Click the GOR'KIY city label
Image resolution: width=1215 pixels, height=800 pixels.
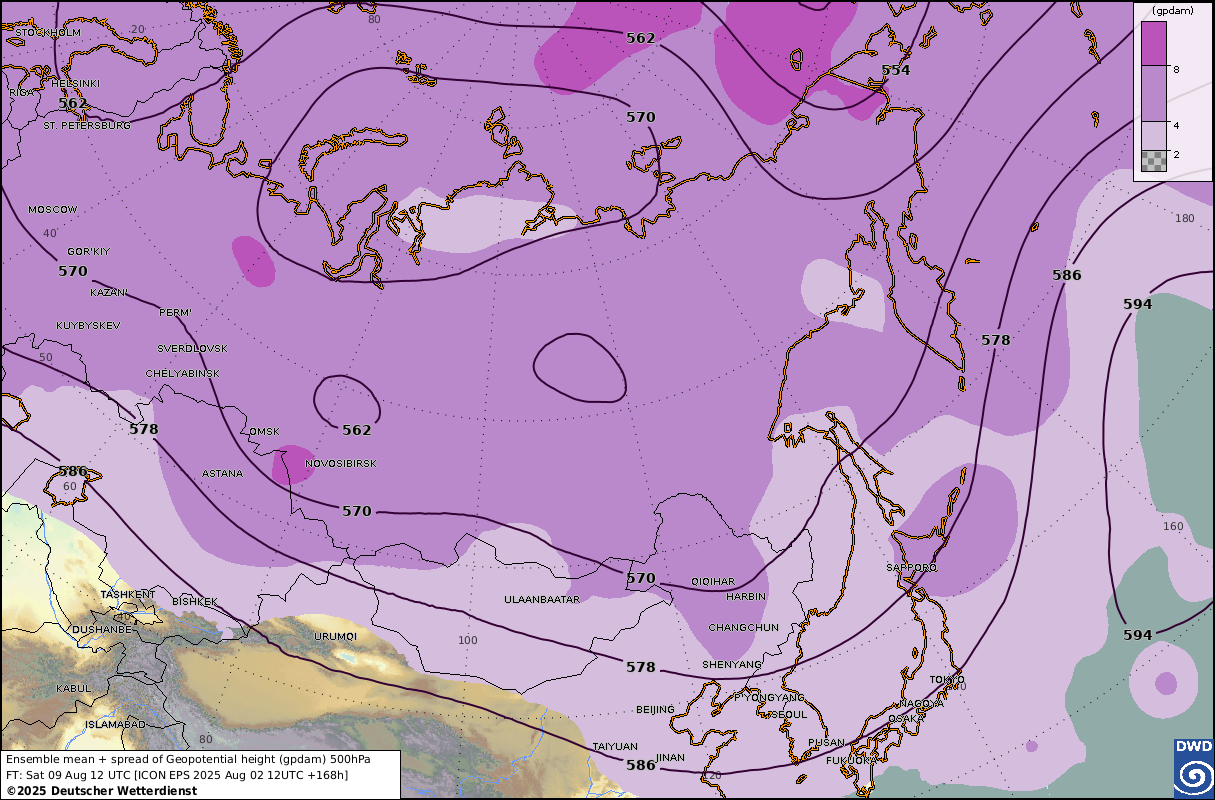click(x=88, y=250)
